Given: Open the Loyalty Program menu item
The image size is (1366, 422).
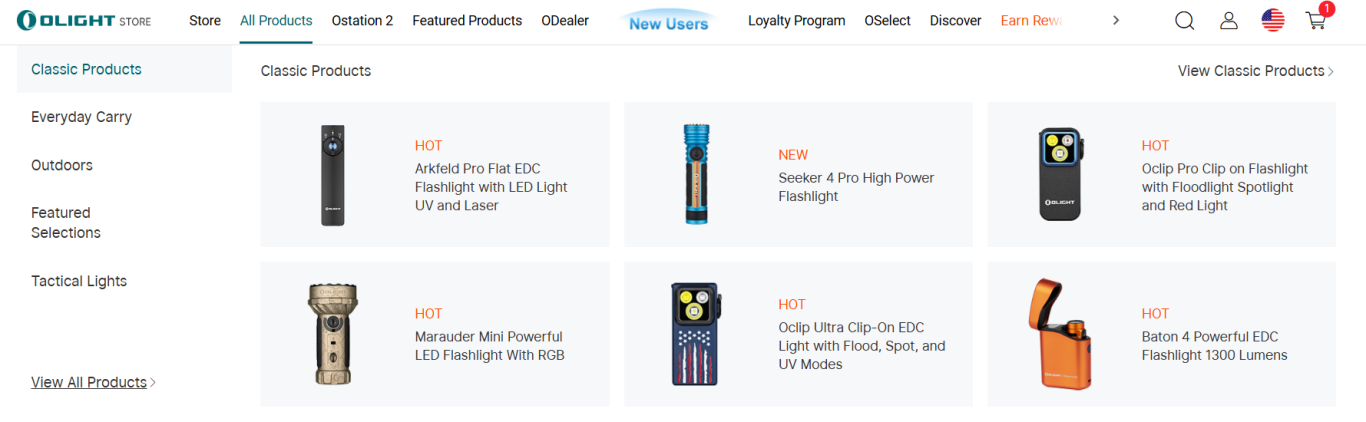Looking at the screenshot, I should (x=796, y=20).
